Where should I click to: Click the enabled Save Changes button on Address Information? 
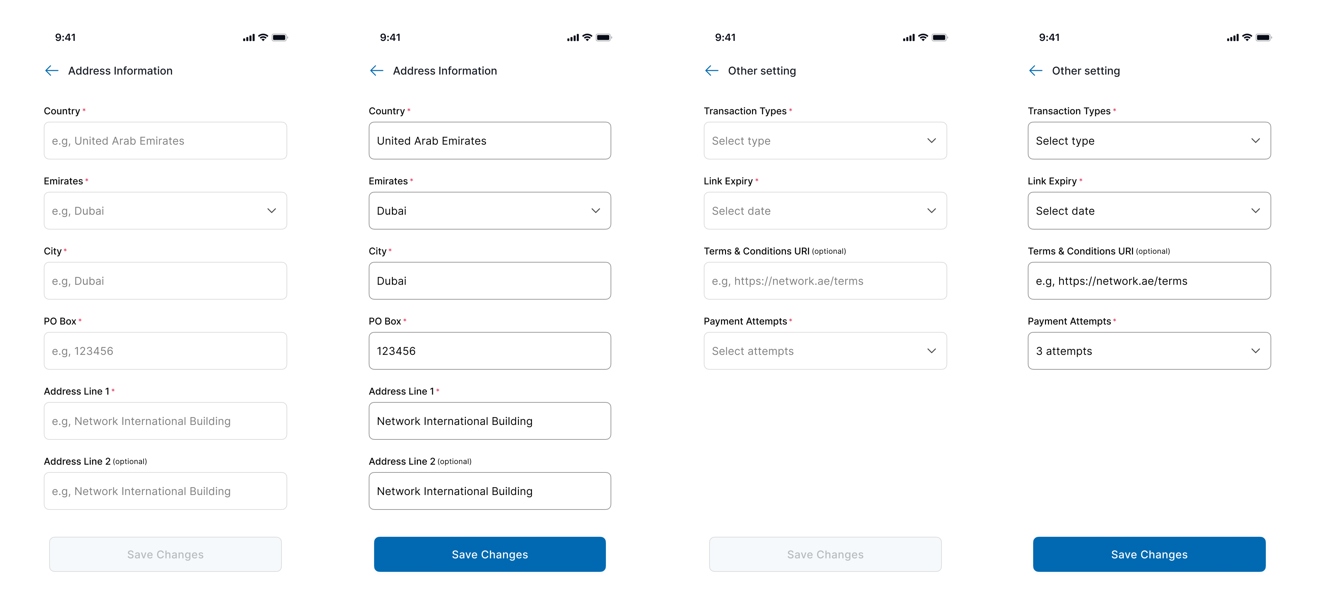(489, 554)
